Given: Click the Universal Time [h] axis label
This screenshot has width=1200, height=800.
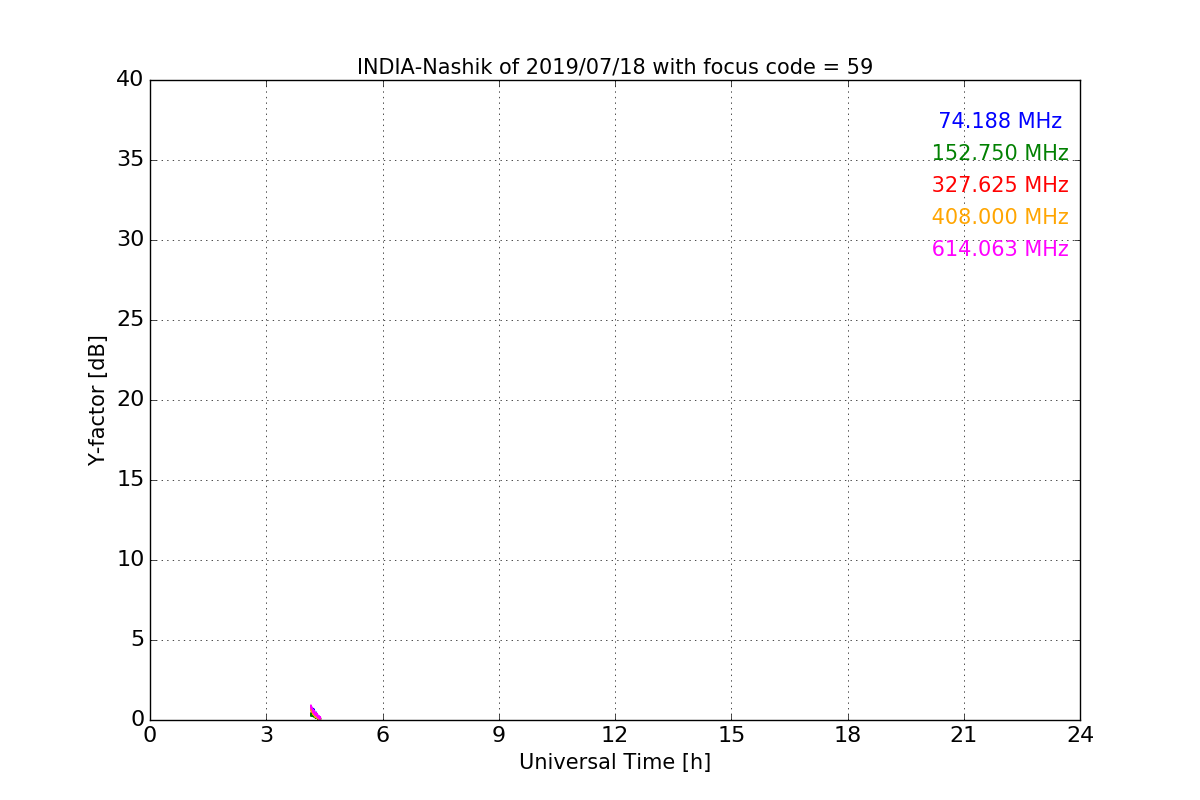Looking at the screenshot, I should pyautogui.click(x=615, y=762).
